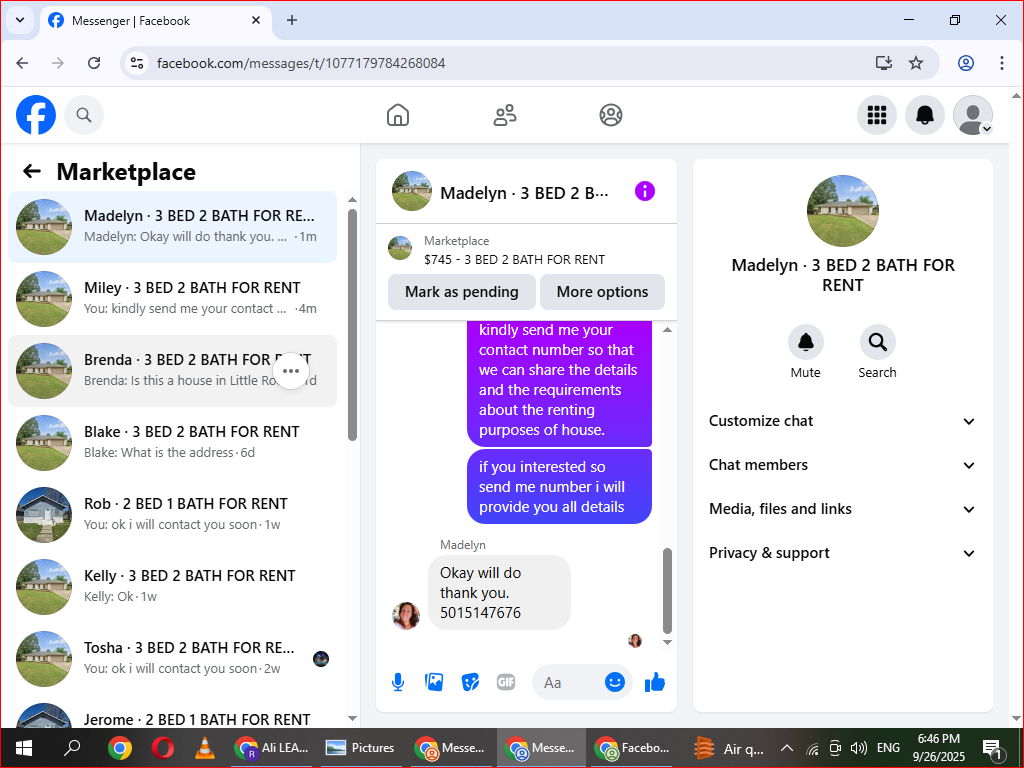The height and width of the screenshot is (768, 1024).
Task: Expand Media, files and links section
Action: coord(842,509)
